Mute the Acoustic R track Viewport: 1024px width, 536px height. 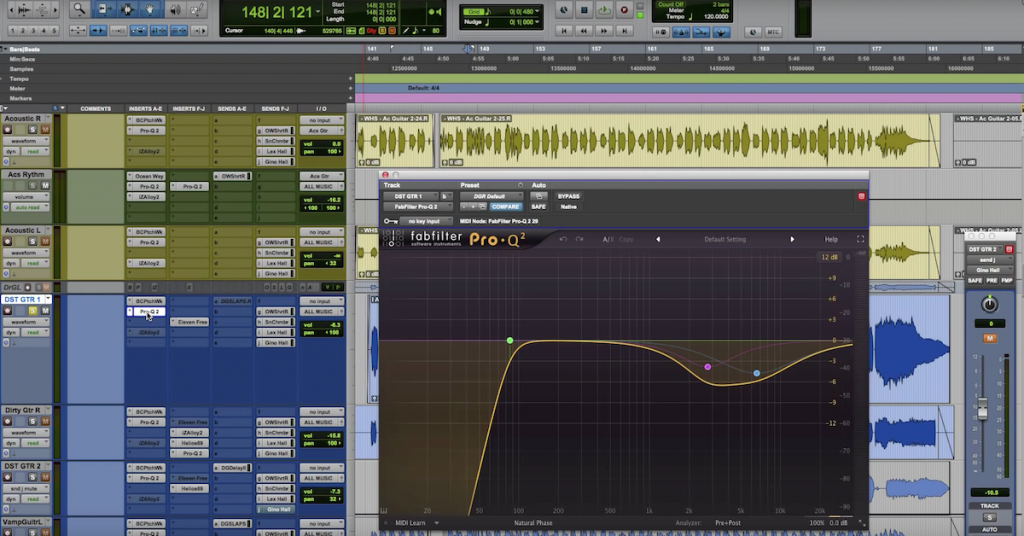click(x=45, y=130)
